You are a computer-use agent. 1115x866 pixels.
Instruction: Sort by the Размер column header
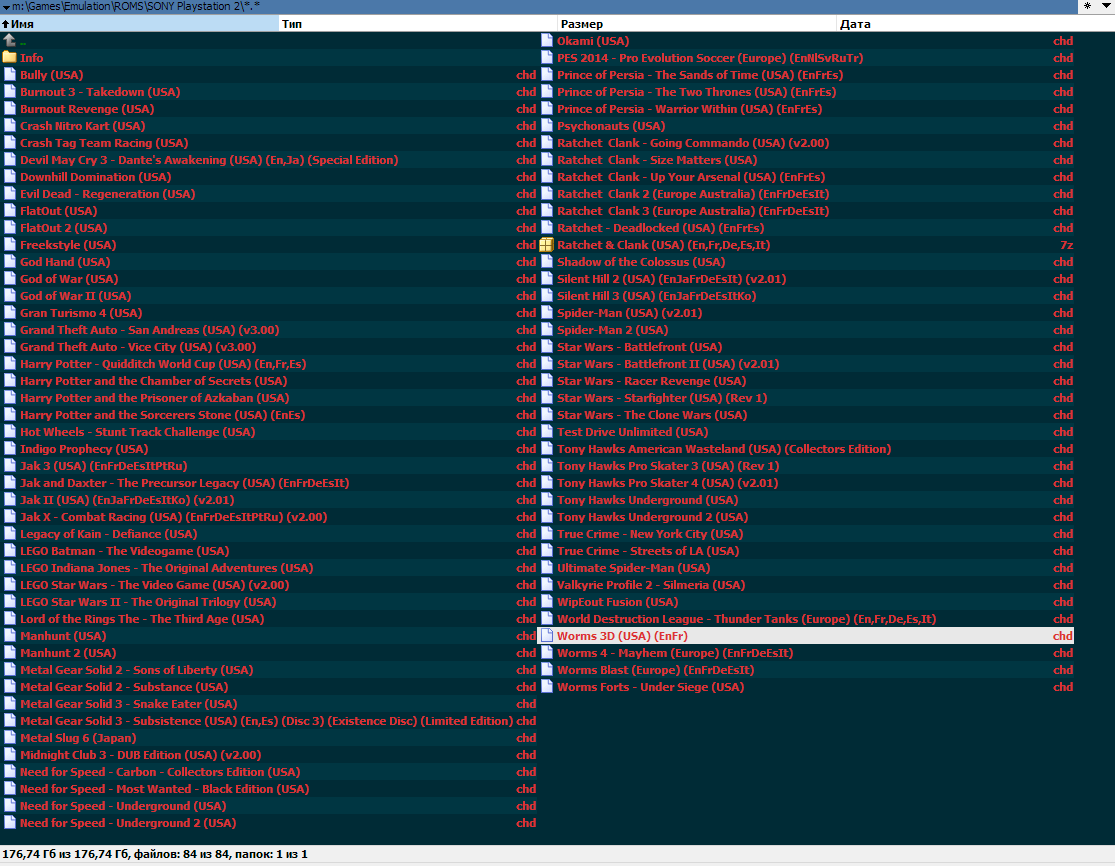point(697,23)
